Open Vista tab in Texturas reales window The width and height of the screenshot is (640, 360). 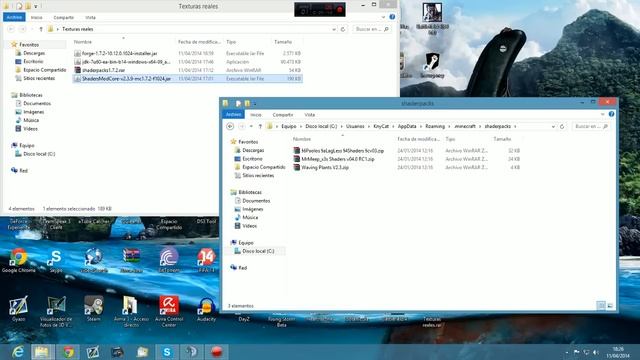(90, 18)
